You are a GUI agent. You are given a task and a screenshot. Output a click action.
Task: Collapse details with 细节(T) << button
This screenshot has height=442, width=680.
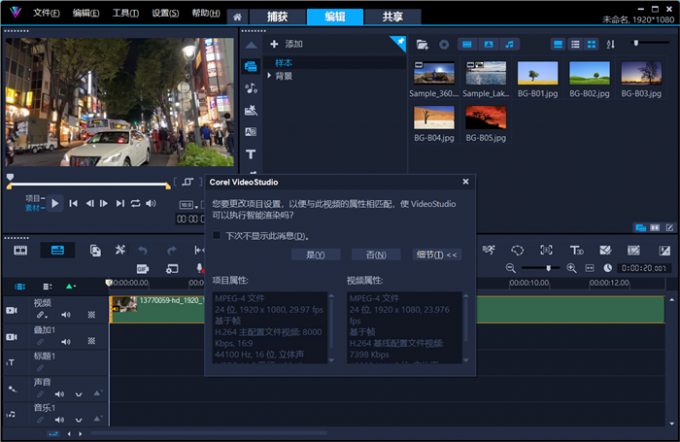coord(436,255)
